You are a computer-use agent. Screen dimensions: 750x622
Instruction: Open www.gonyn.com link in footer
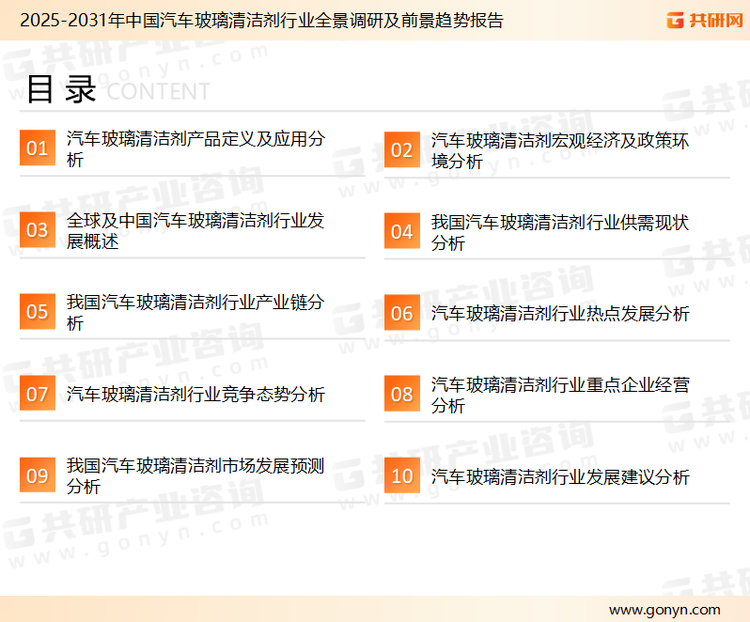click(664, 610)
